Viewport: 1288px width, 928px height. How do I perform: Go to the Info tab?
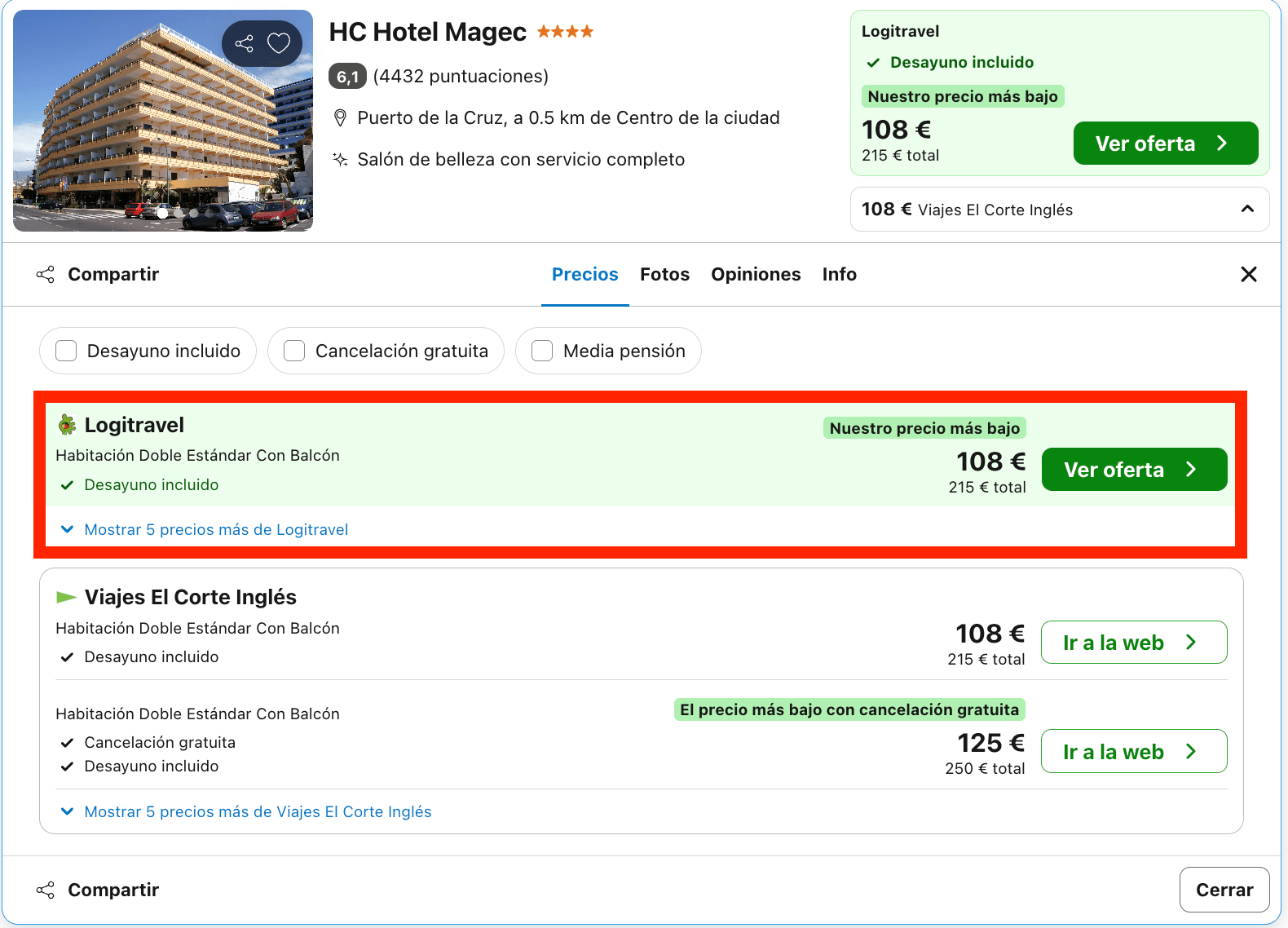point(839,275)
